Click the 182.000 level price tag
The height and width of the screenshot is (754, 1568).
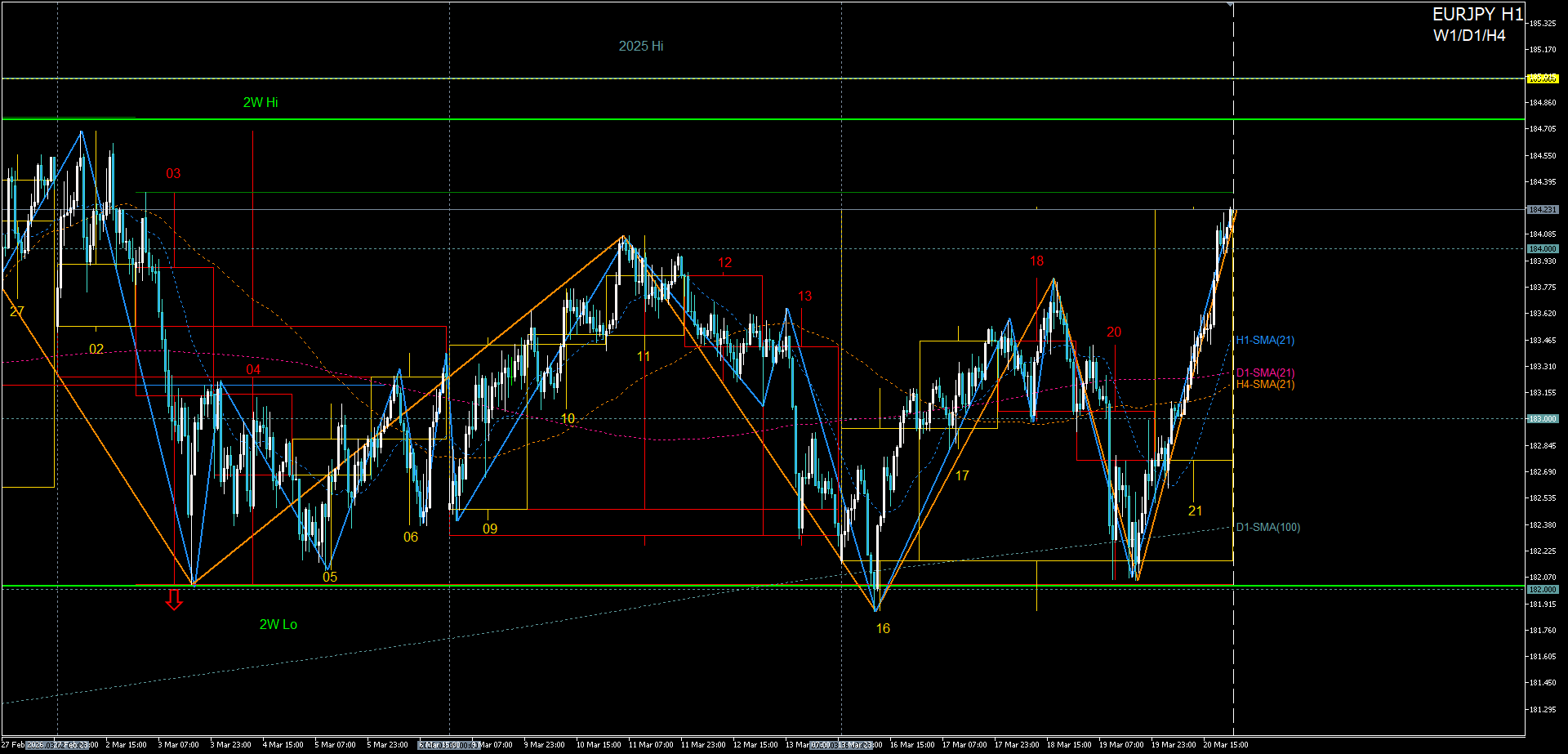[x=1543, y=589]
